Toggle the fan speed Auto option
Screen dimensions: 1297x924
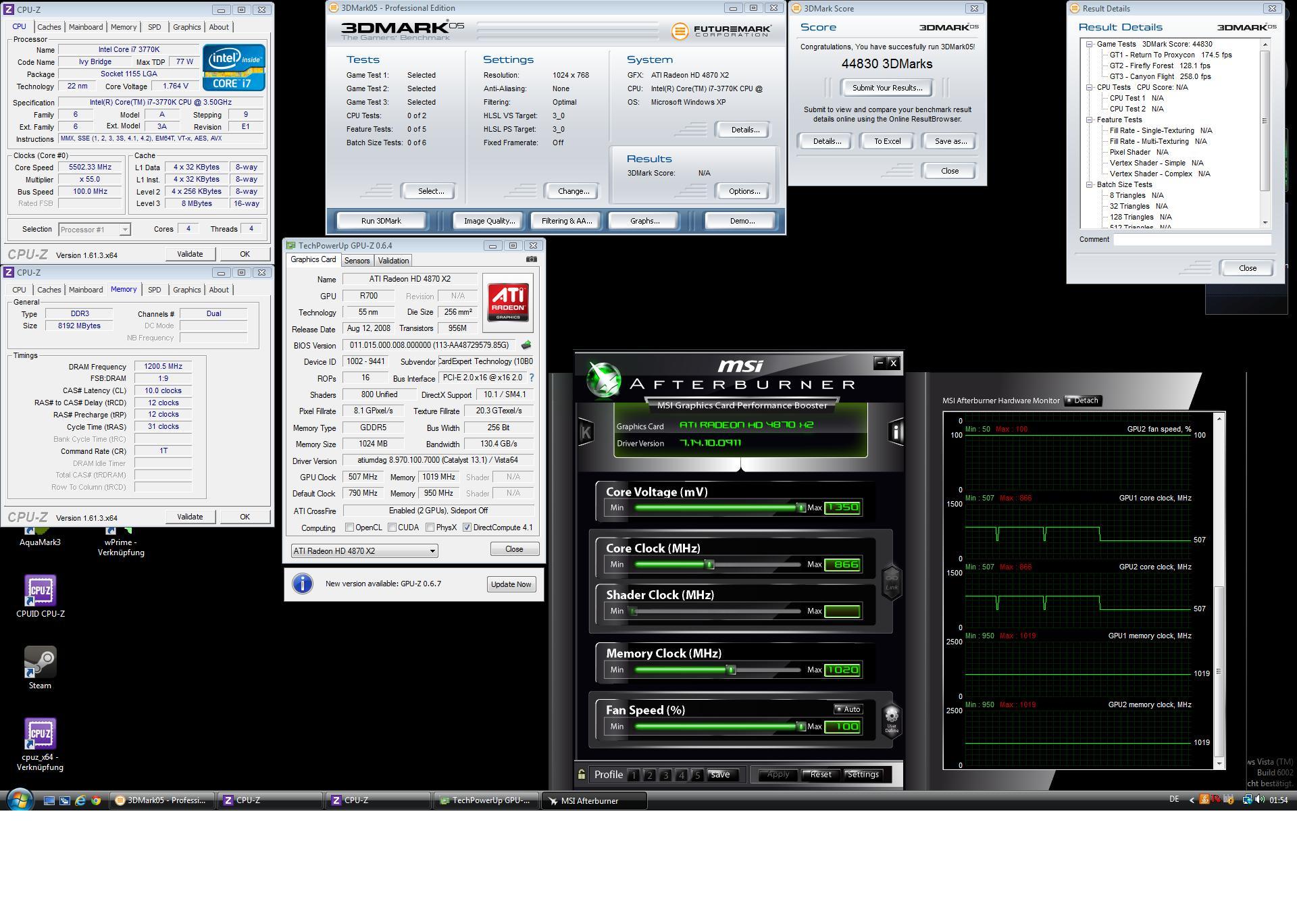[848, 709]
